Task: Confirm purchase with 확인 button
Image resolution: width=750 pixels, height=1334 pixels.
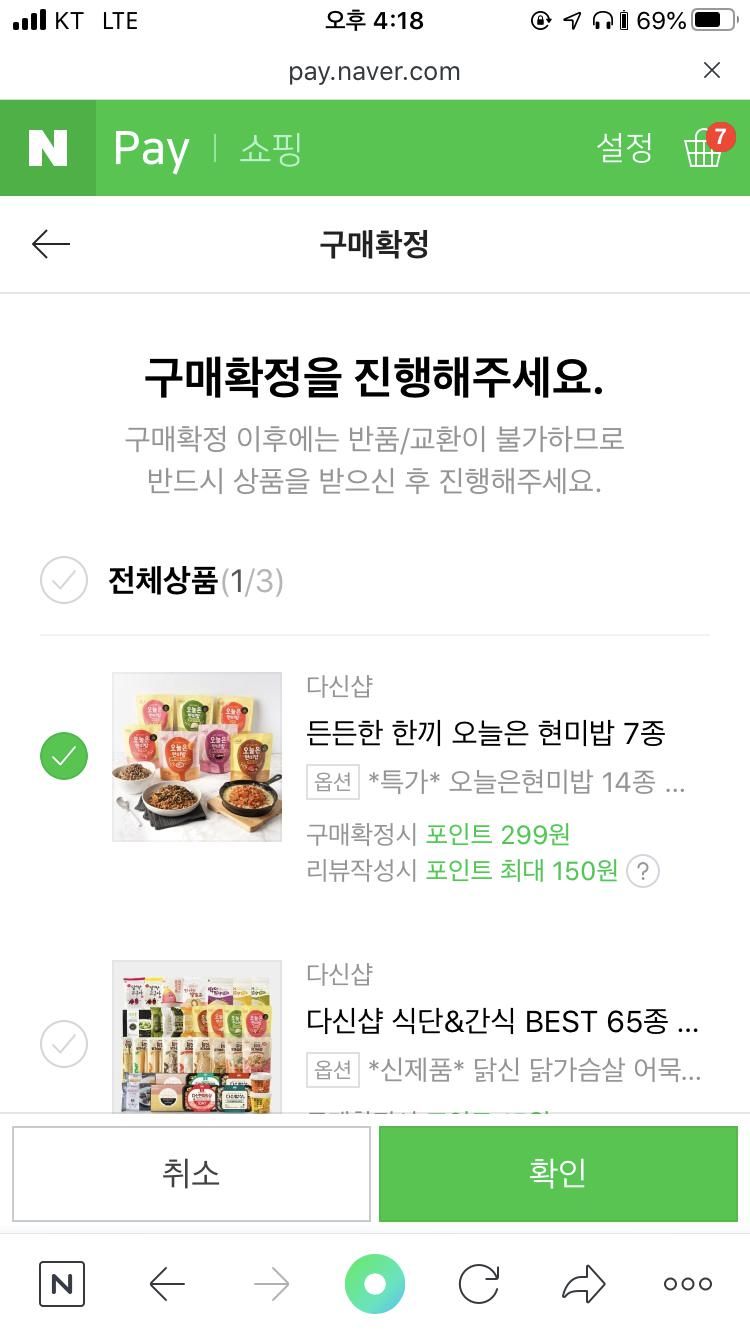Action: pyautogui.click(x=558, y=1174)
